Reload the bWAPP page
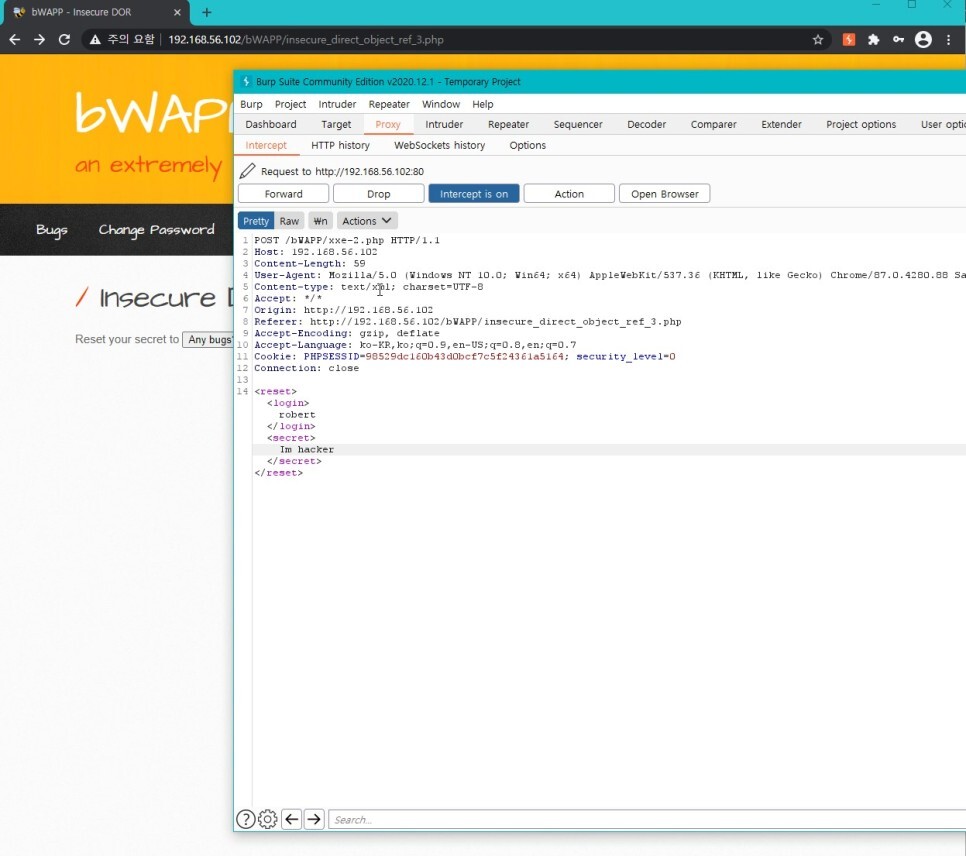The image size is (966, 856). (64, 40)
